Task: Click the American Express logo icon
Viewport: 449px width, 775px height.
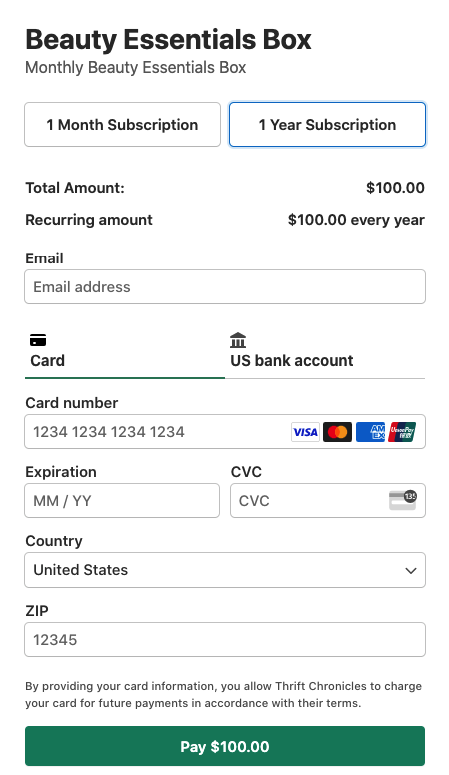Action: [x=370, y=432]
